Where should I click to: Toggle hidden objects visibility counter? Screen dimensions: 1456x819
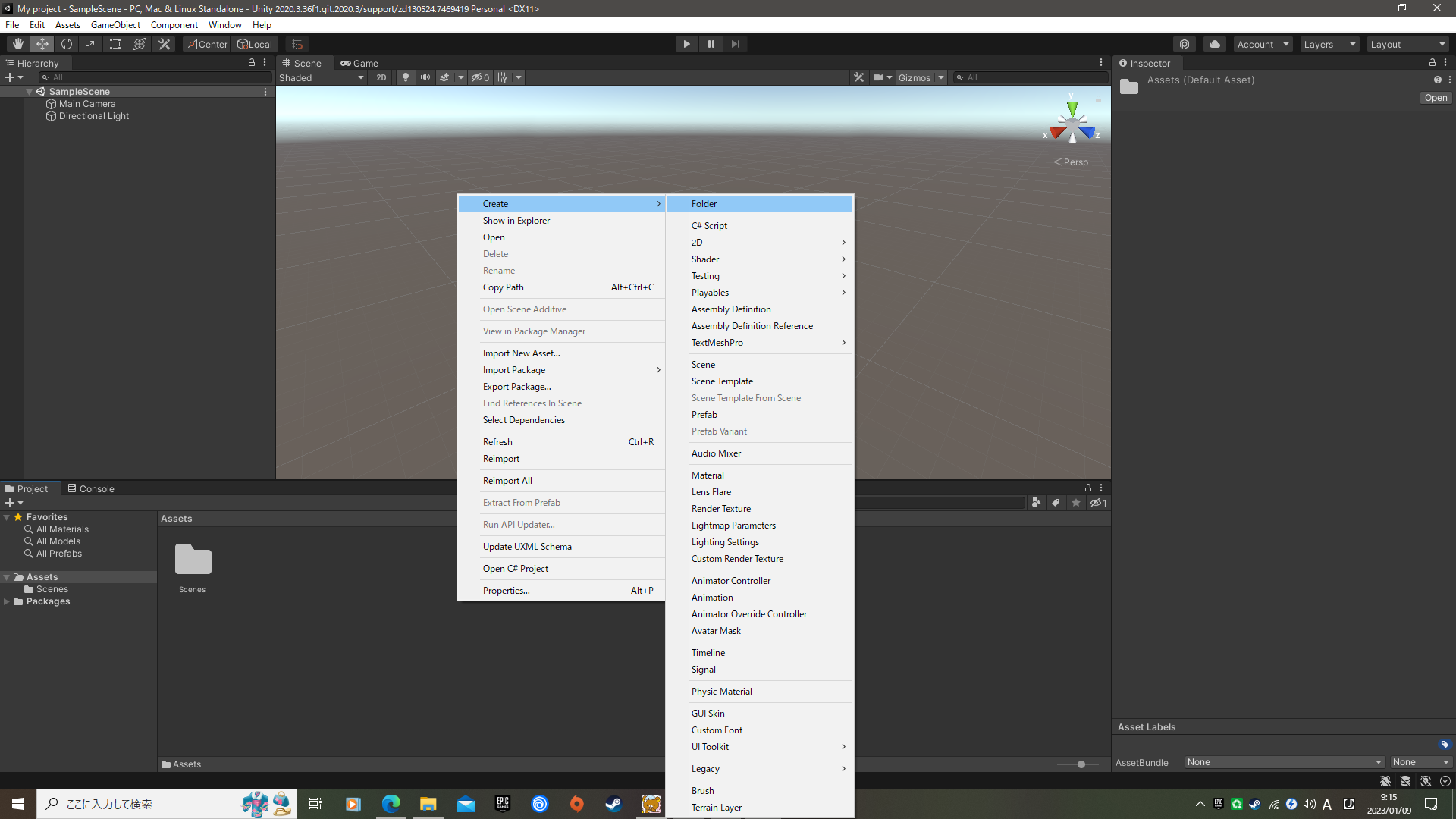(x=480, y=77)
